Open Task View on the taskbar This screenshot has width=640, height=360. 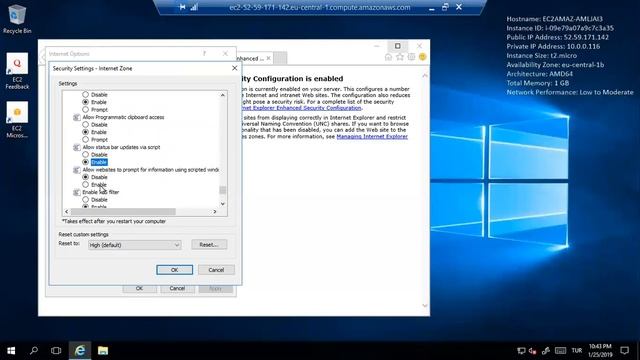point(56,351)
